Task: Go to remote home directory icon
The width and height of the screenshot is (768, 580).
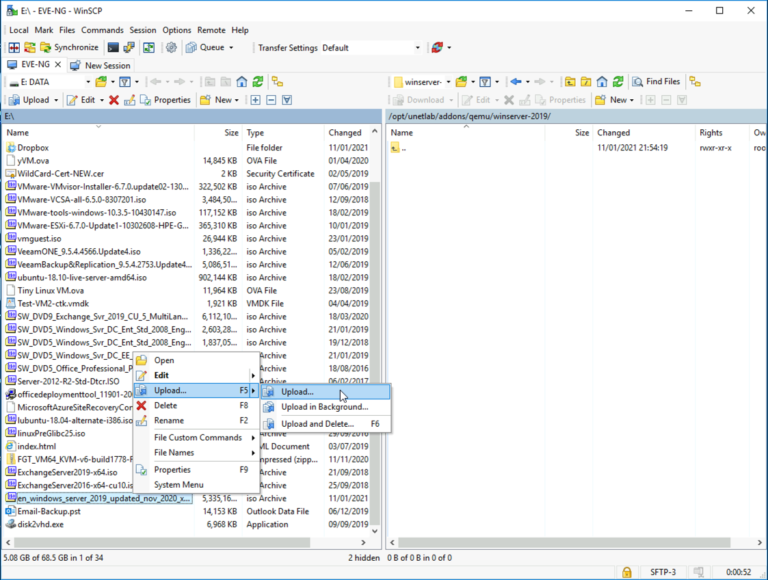Action: 602,82
